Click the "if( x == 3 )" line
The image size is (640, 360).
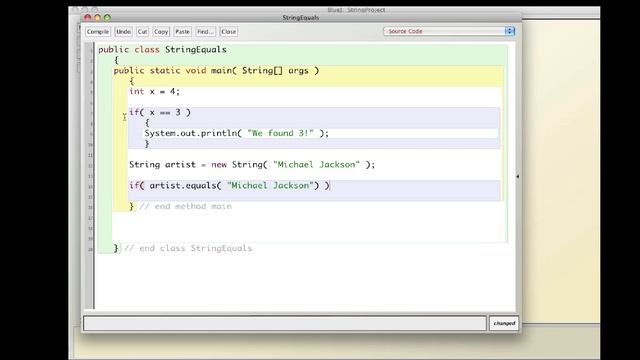(x=160, y=112)
